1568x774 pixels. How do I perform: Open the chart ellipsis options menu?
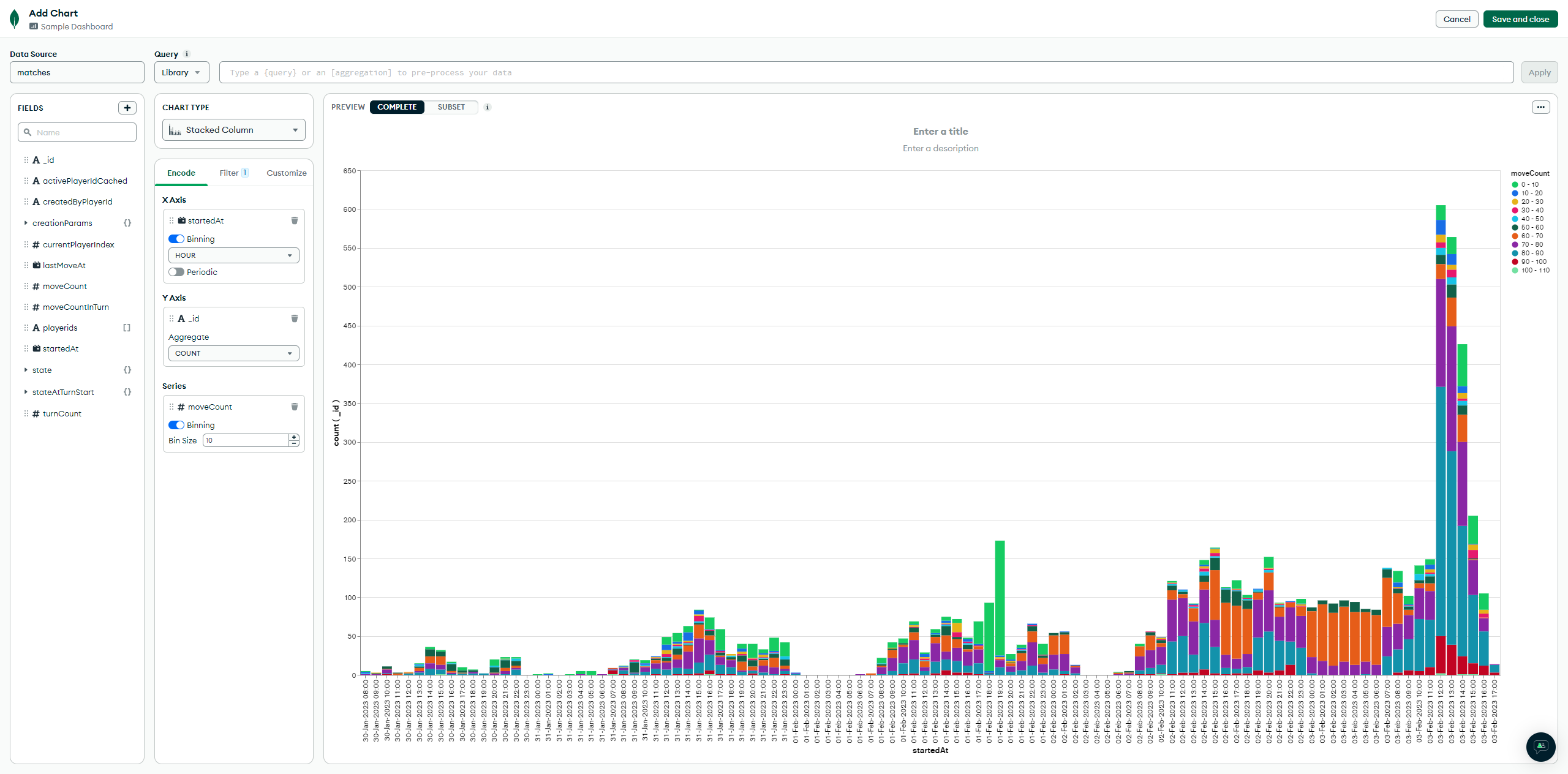pyautogui.click(x=1540, y=107)
